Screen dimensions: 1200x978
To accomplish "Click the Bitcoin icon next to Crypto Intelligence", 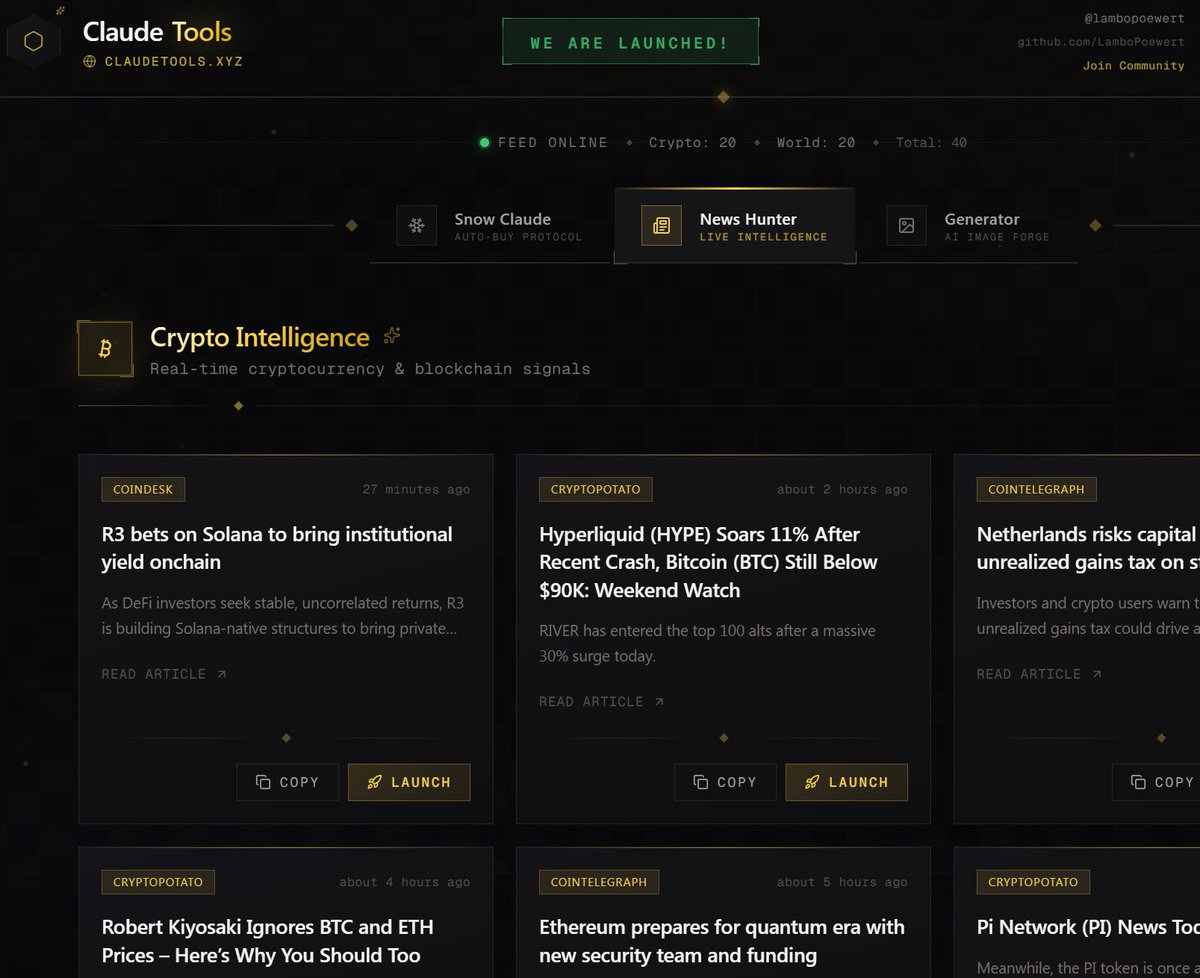I will [105, 348].
